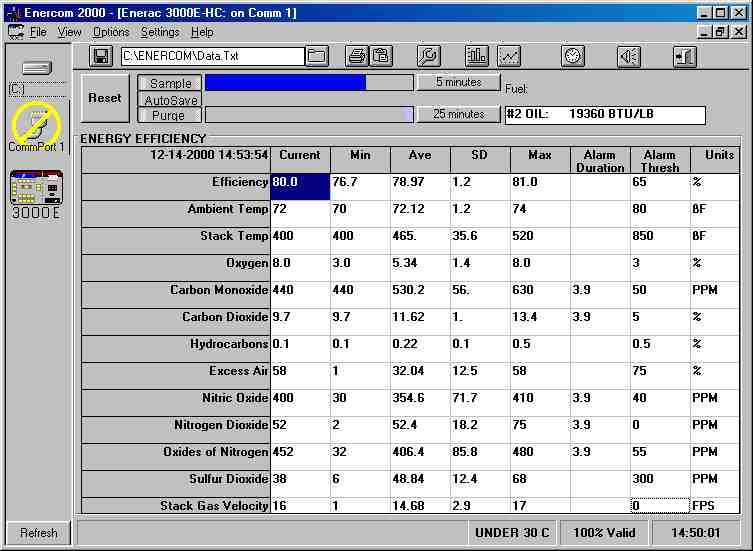Image resolution: width=753 pixels, height=551 pixels.
Task: Click the speaker alarm sound icon
Action: (x=628, y=56)
